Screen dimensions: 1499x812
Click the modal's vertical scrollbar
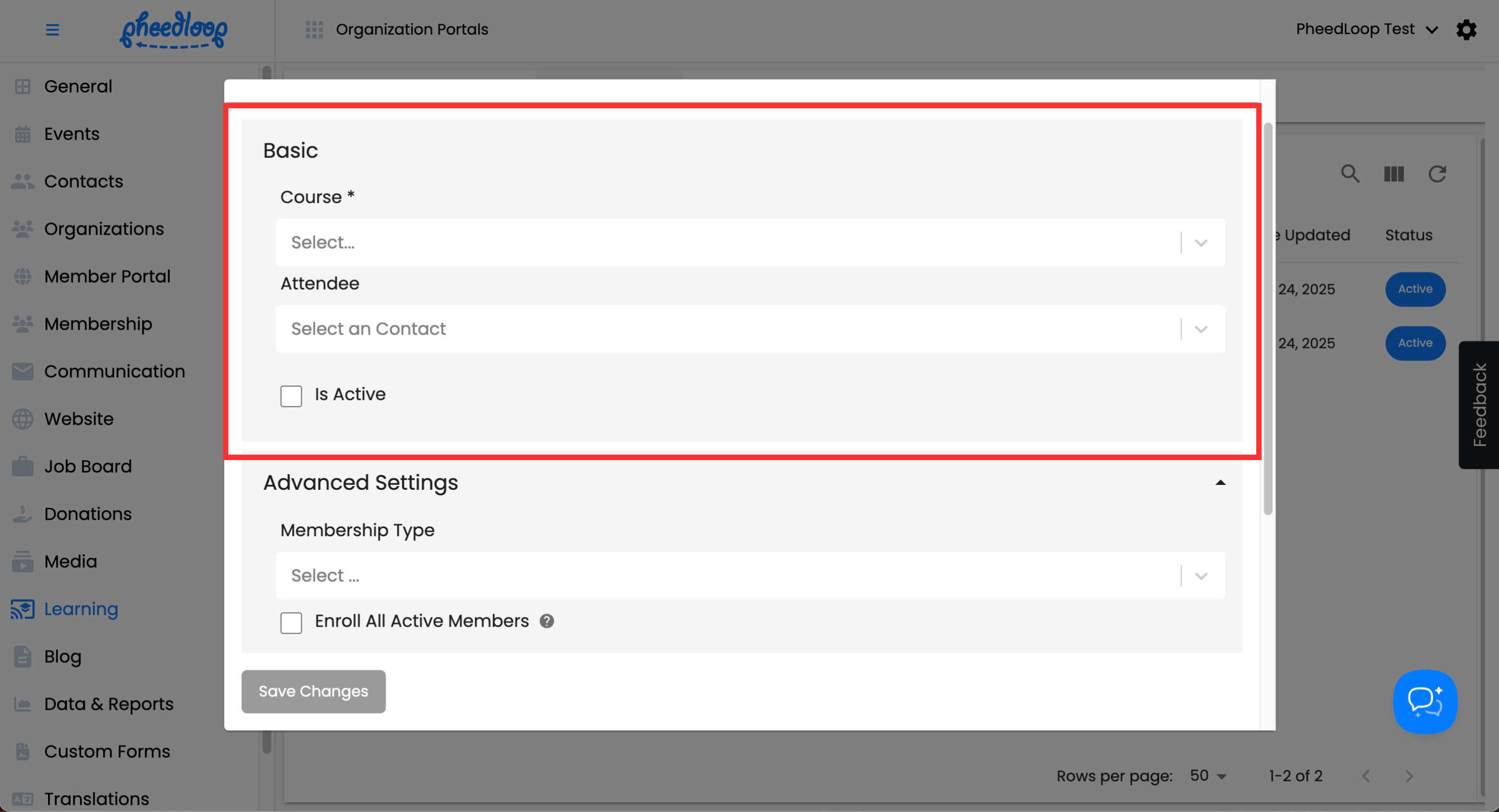pyautogui.click(x=1268, y=320)
